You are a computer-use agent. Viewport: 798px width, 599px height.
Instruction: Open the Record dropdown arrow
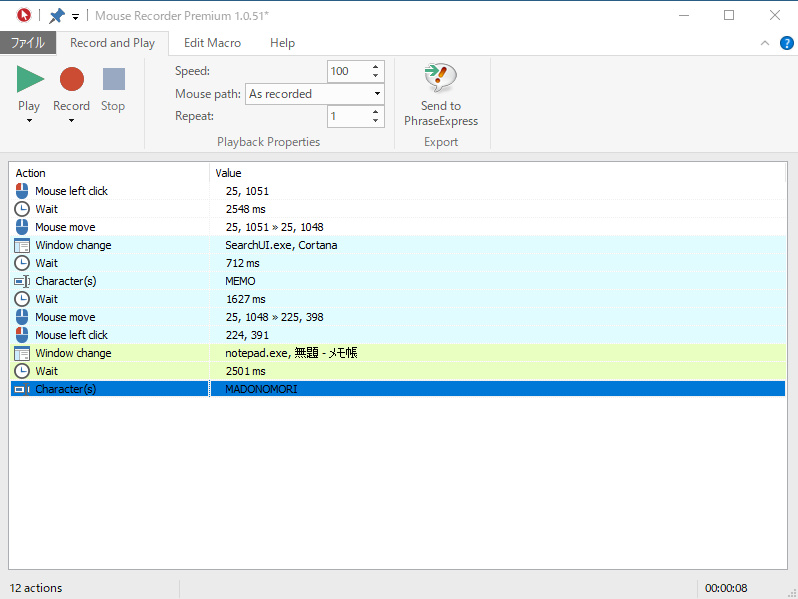click(71, 121)
